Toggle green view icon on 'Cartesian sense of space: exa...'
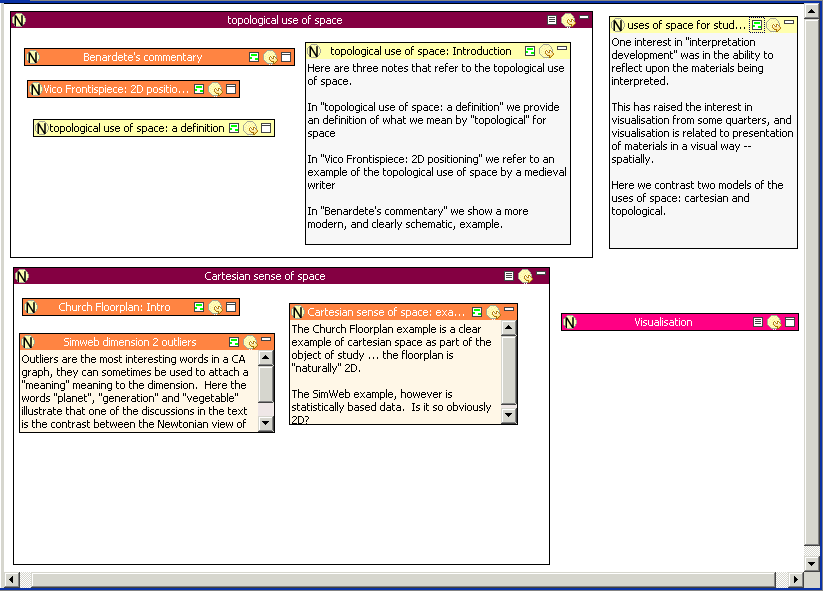Screen dimensions: 823x591 pyautogui.click(x=477, y=312)
